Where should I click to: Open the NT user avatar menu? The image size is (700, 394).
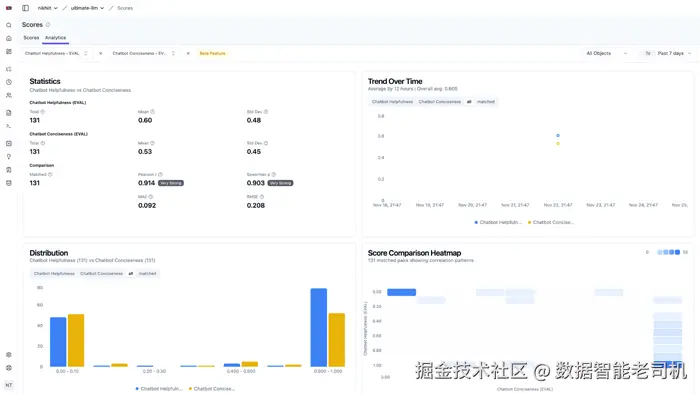click(8, 385)
